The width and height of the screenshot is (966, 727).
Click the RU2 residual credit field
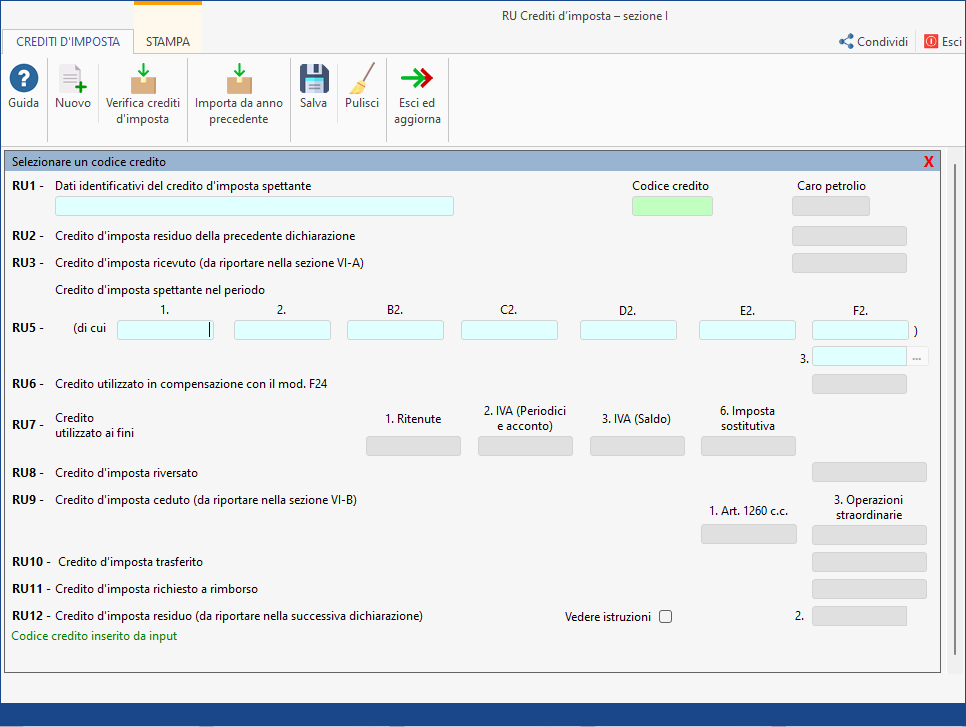click(x=849, y=236)
